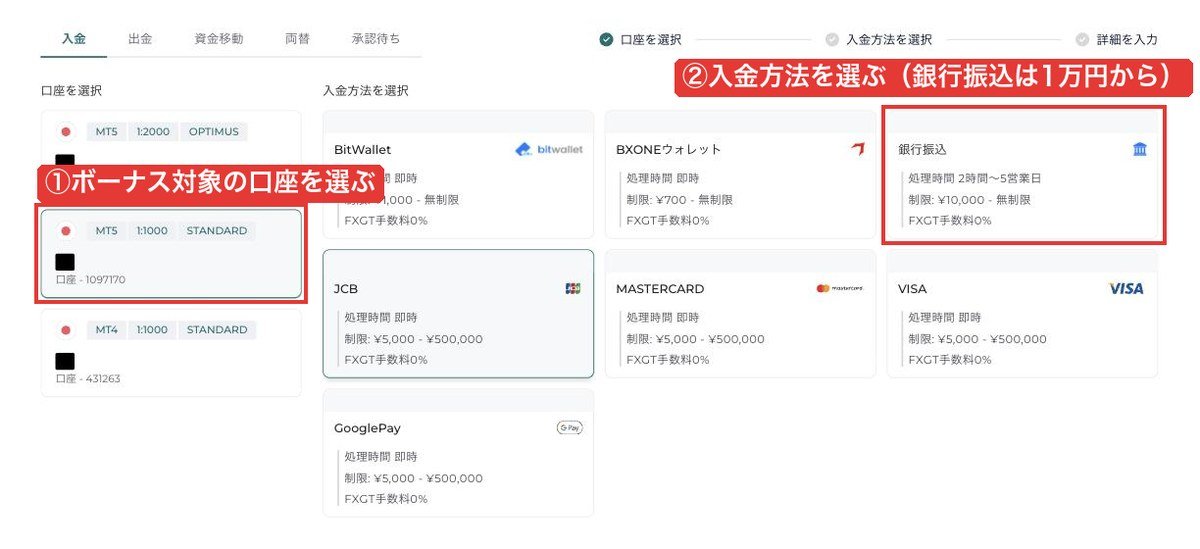
Task: Click the OPTIMUS account type badge
Action: (x=215, y=132)
